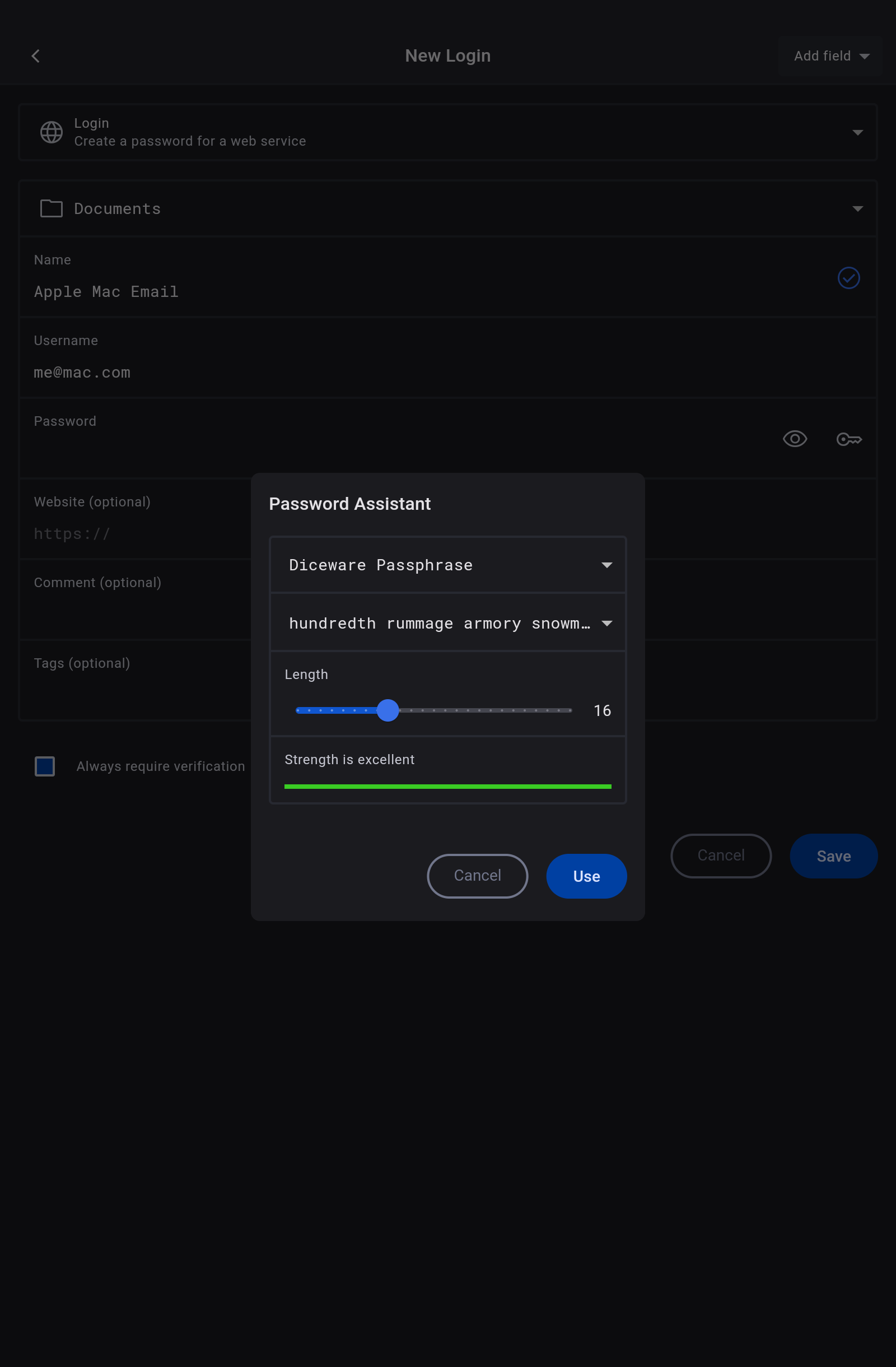Click the globe Login type icon
This screenshot has height=1367, width=896.
[51, 132]
